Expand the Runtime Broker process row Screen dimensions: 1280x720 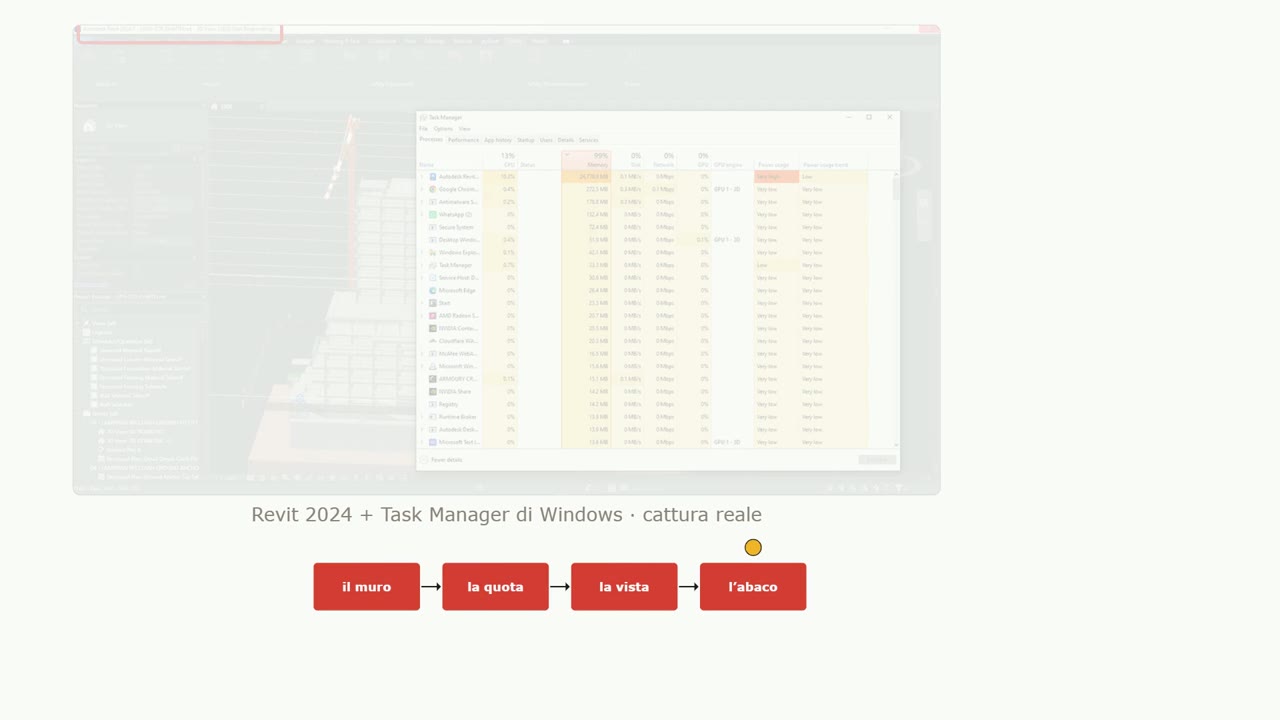tap(422, 417)
